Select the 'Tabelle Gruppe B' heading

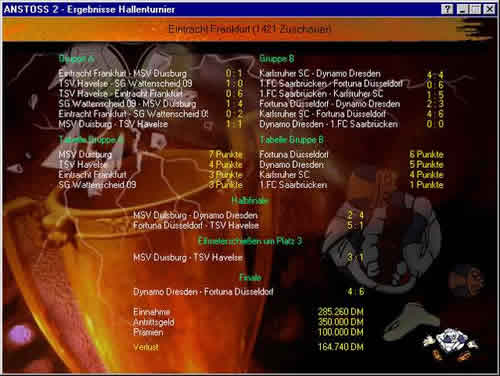[x=291, y=140]
